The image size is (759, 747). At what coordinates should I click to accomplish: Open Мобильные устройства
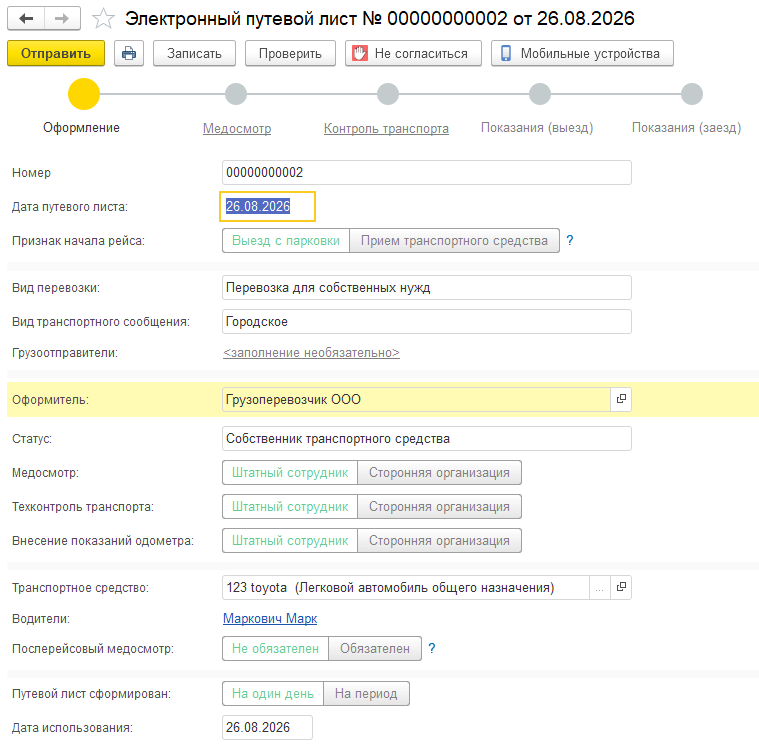(x=582, y=53)
